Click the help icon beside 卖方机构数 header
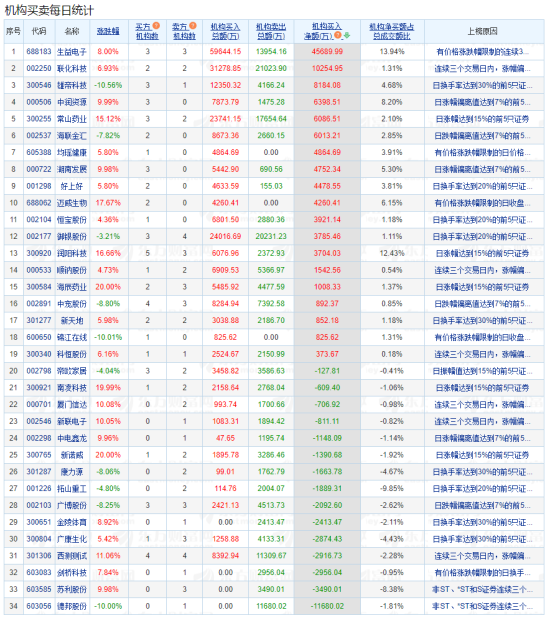The width and height of the screenshot is (550, 623). (x=193, y=26)
